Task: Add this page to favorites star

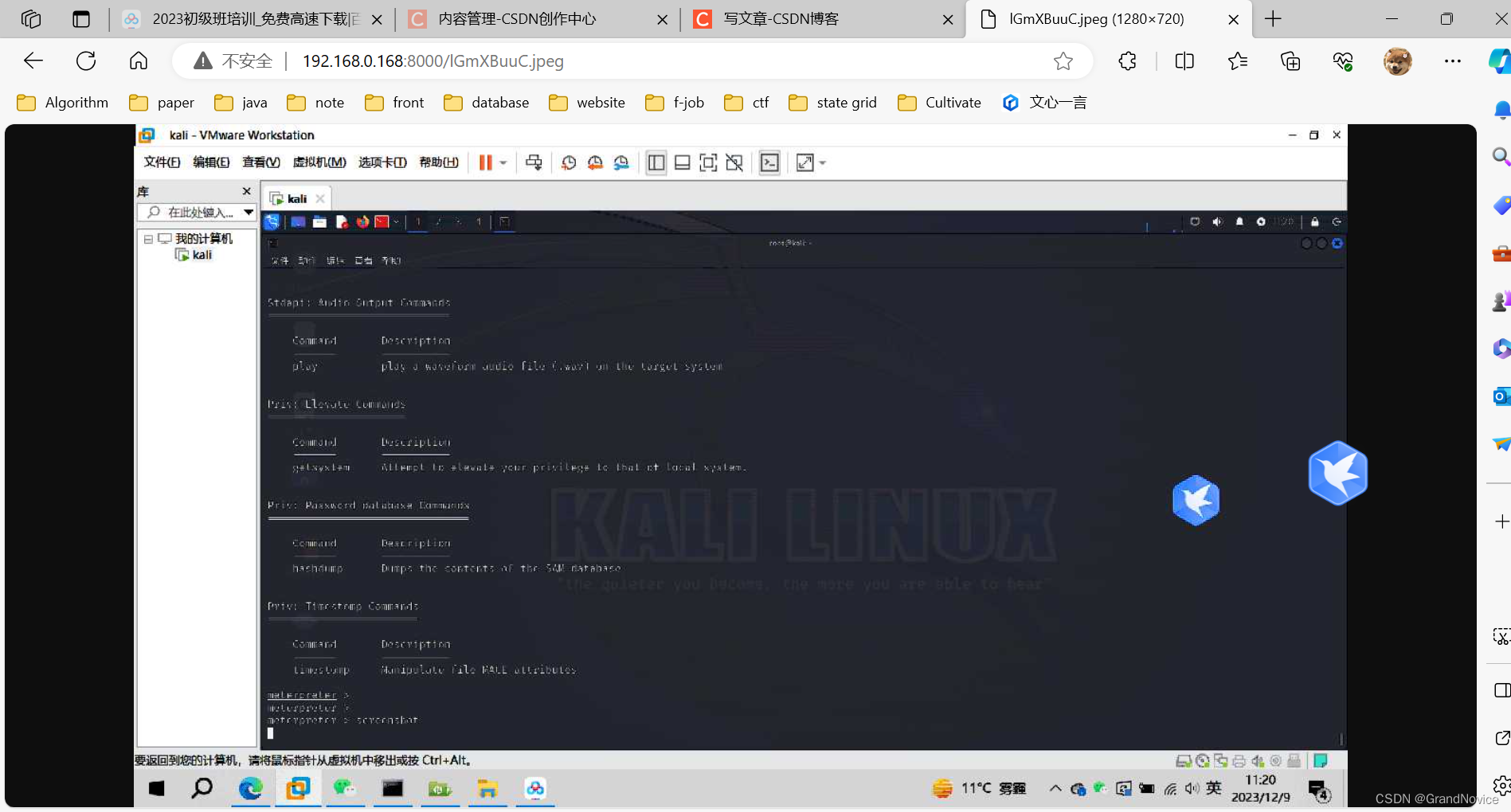Action: (1063, 61)
